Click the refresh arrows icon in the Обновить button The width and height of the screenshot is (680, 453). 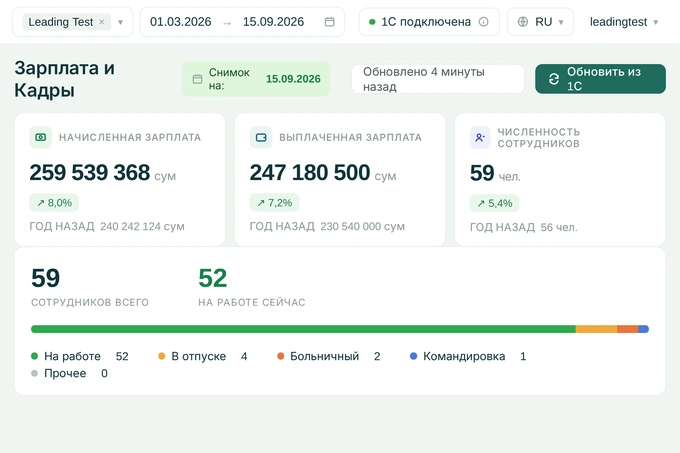(x=554, y=79)
